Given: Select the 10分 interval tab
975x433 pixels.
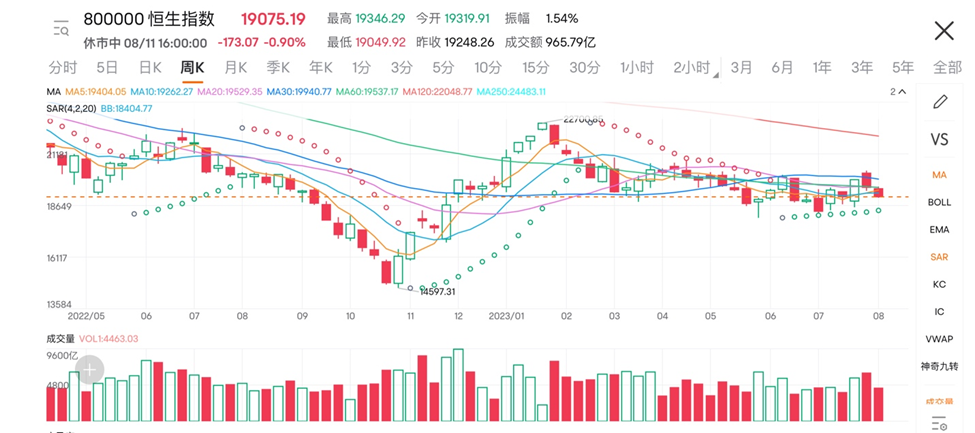Looking at the screenshot, I should [x=488, y=67].
